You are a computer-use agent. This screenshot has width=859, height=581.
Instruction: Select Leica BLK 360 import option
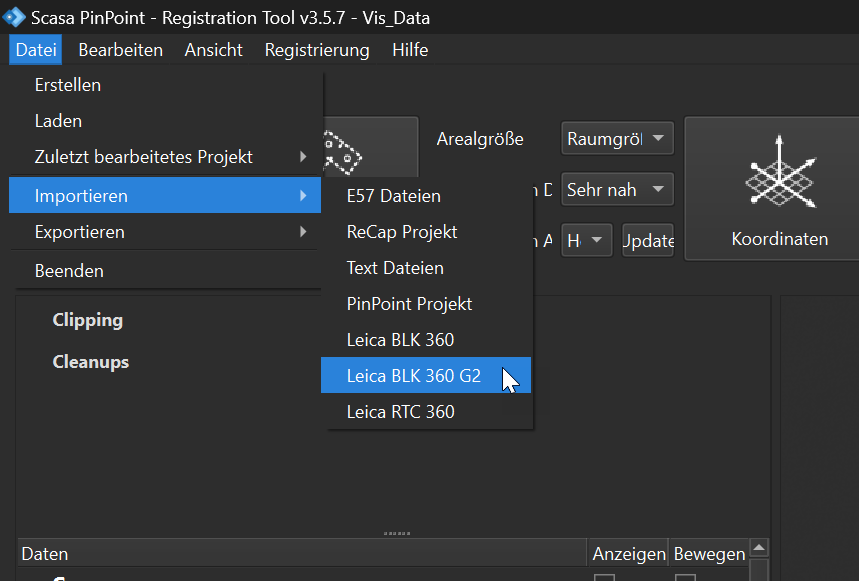point(426,340)
